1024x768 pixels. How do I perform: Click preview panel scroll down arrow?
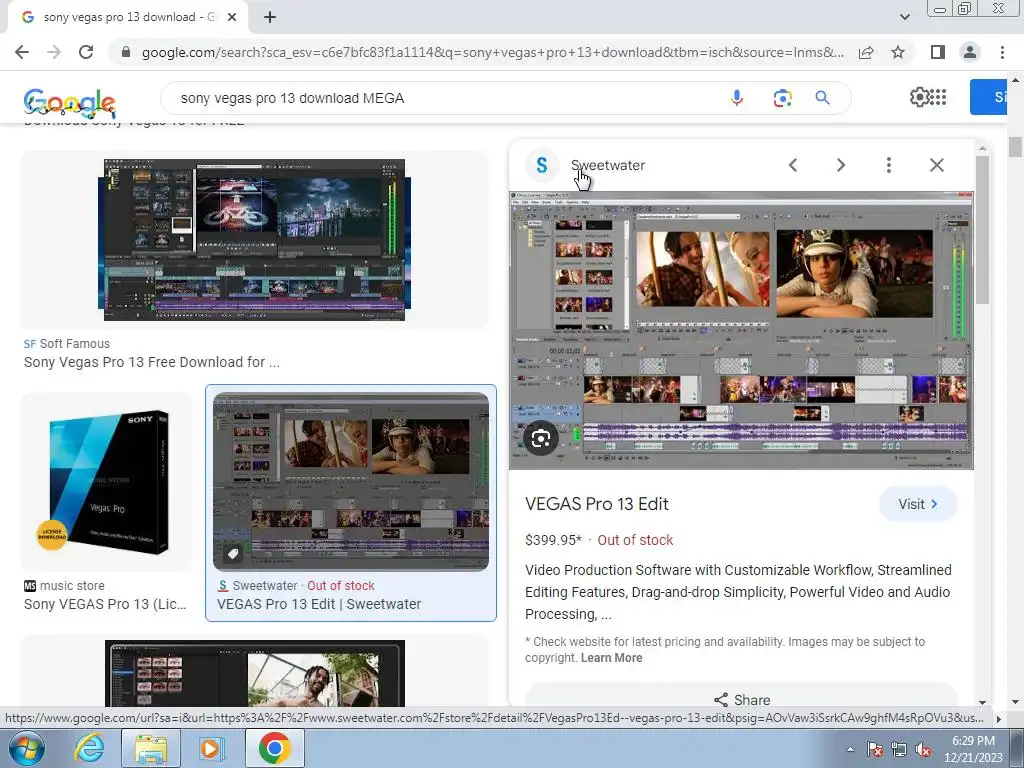coord(982,702)
